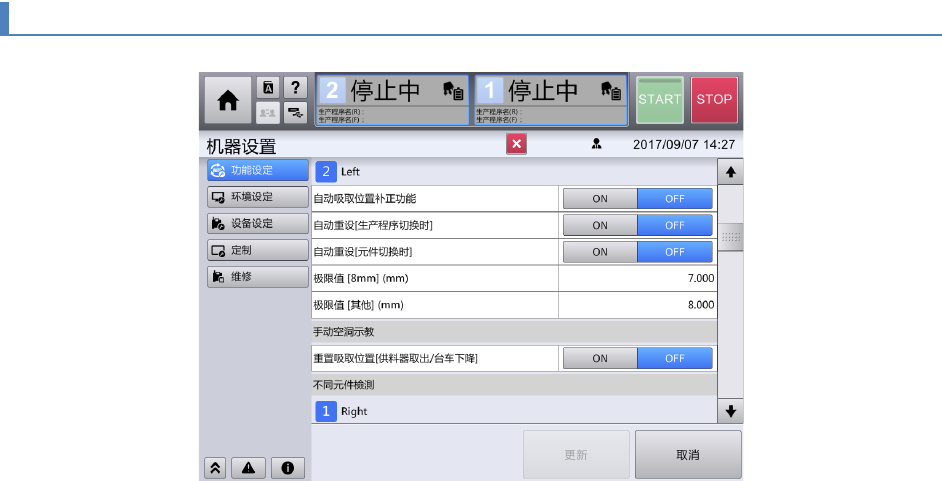Click the scrollbar down arrow
Viewport: 942px width, 481px height.
point(731,411)
